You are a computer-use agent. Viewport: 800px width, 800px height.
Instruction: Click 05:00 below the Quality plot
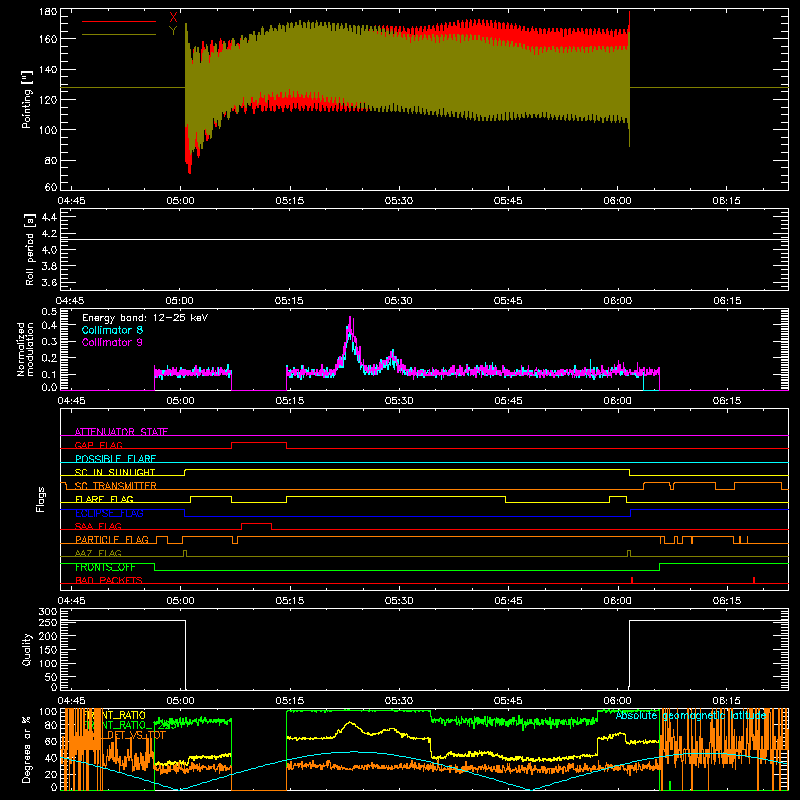tap(180, 701)
